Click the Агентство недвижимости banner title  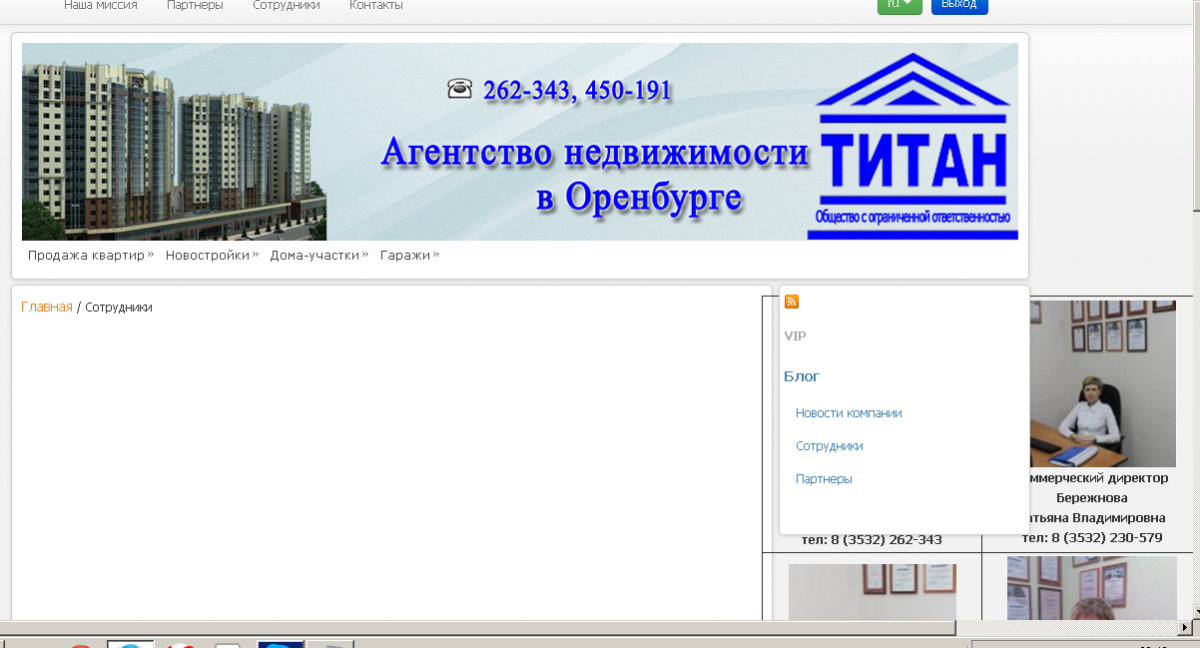594,174
